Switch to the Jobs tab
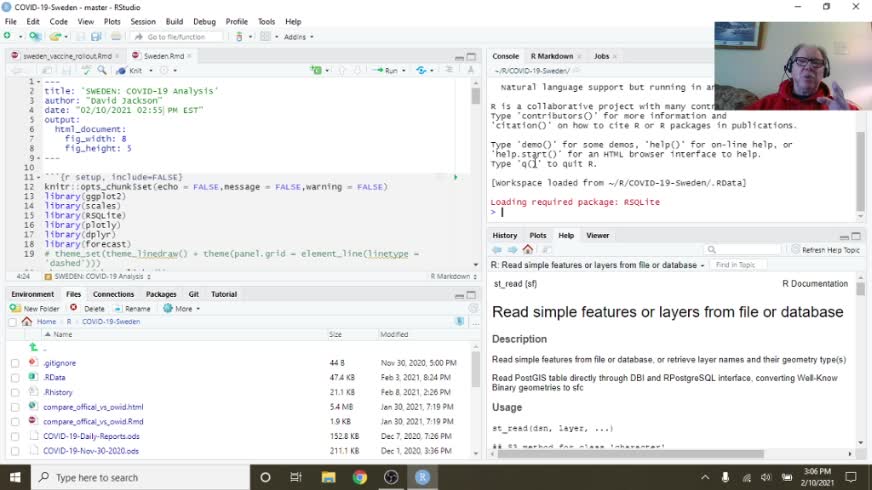 pyautogui.click(x=601, y=56)
